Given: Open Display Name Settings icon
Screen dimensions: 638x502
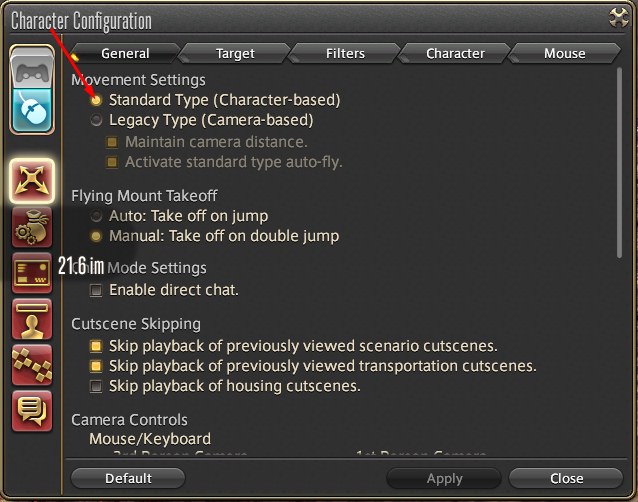Looking at the screenshot, I should tap(32, 319).
